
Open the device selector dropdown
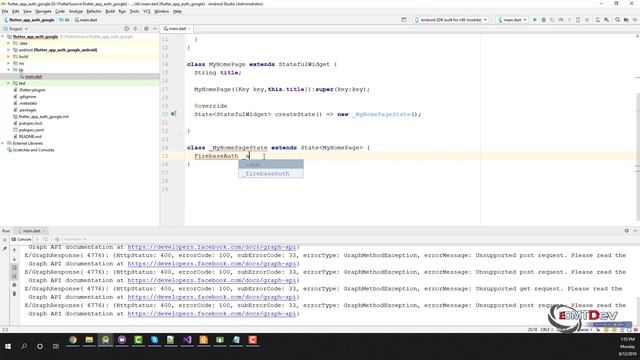click(x=451, y=20)
